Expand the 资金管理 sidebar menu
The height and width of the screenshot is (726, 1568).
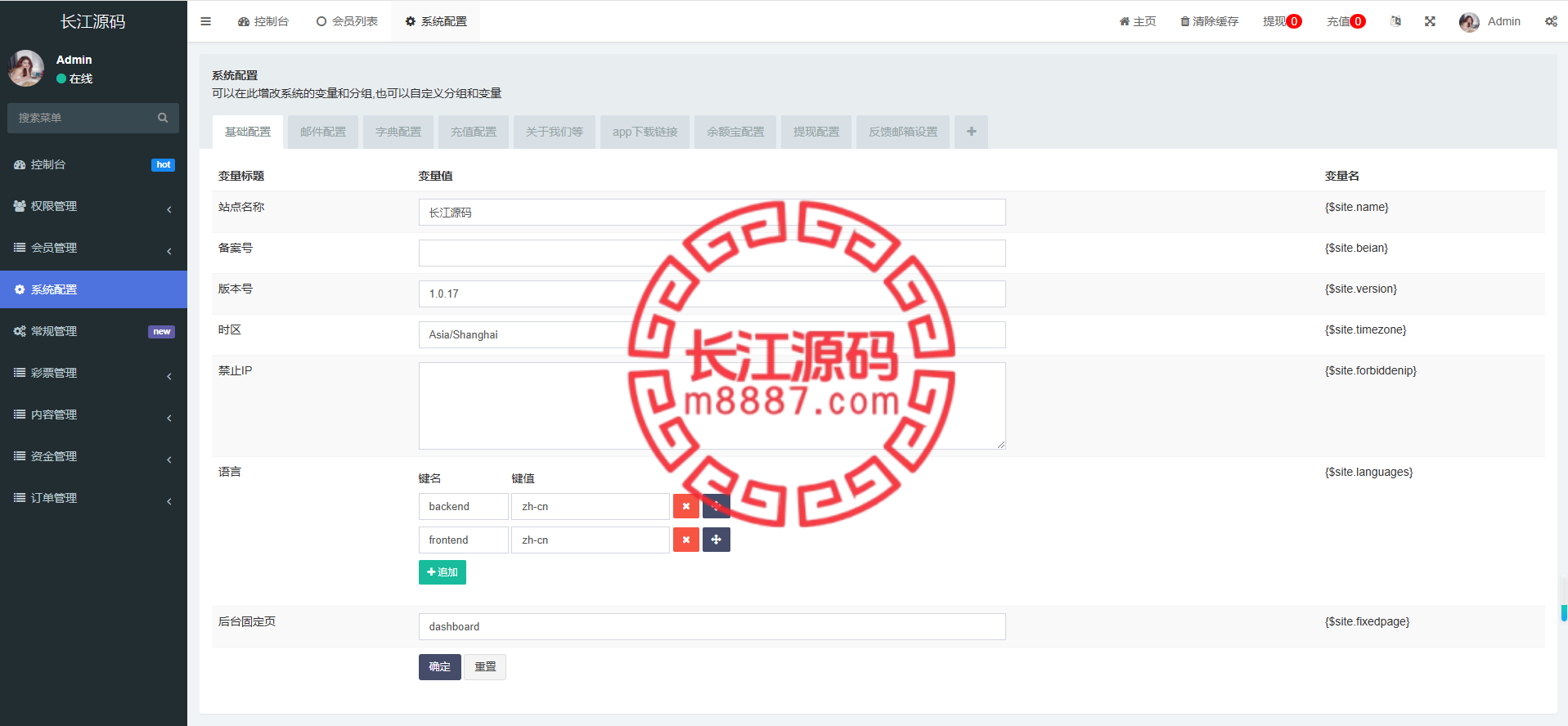click(x=93, y=456)
